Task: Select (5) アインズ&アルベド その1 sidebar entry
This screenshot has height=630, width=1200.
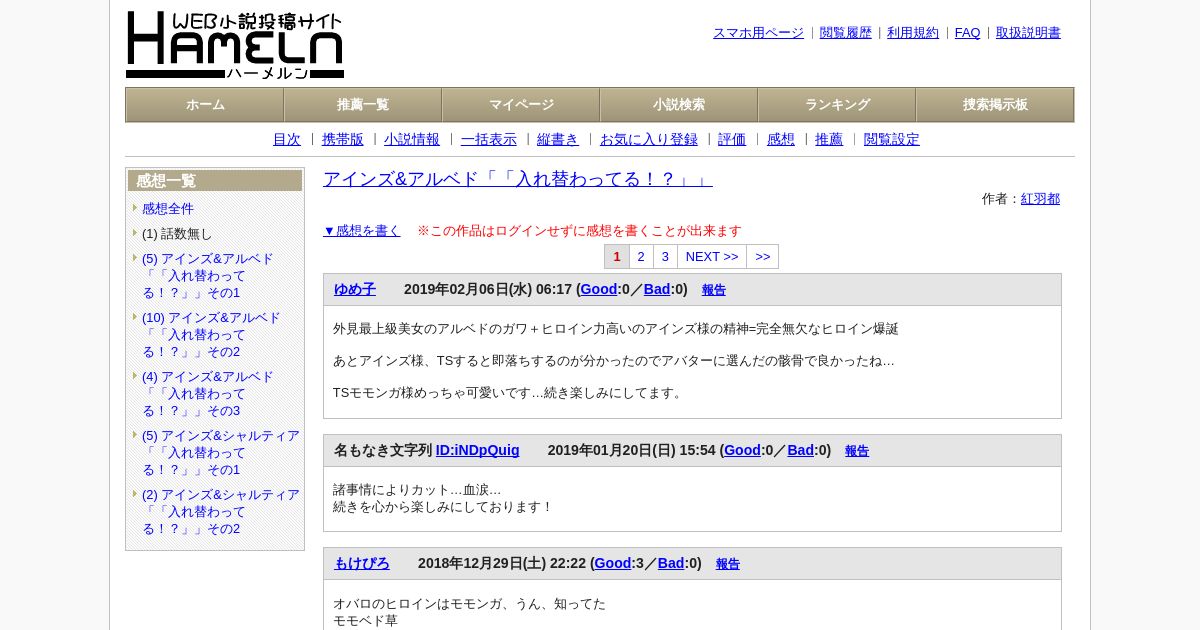Action: pyautogui.click(x=208, y=276)
